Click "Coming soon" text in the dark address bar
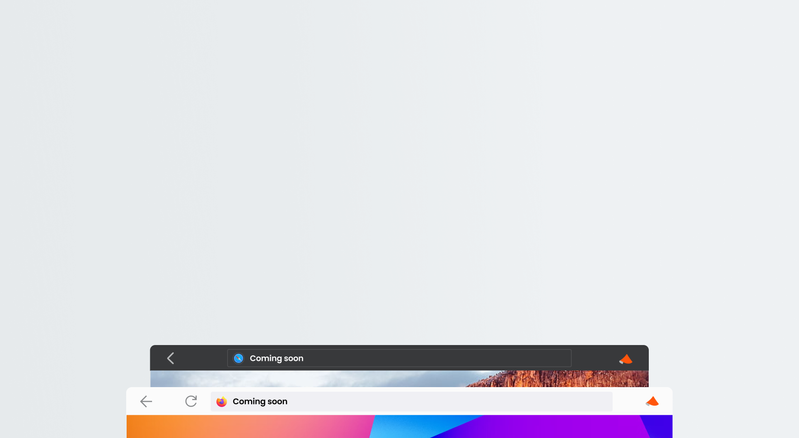Screen dimensions: 799x438 (276, 358)
